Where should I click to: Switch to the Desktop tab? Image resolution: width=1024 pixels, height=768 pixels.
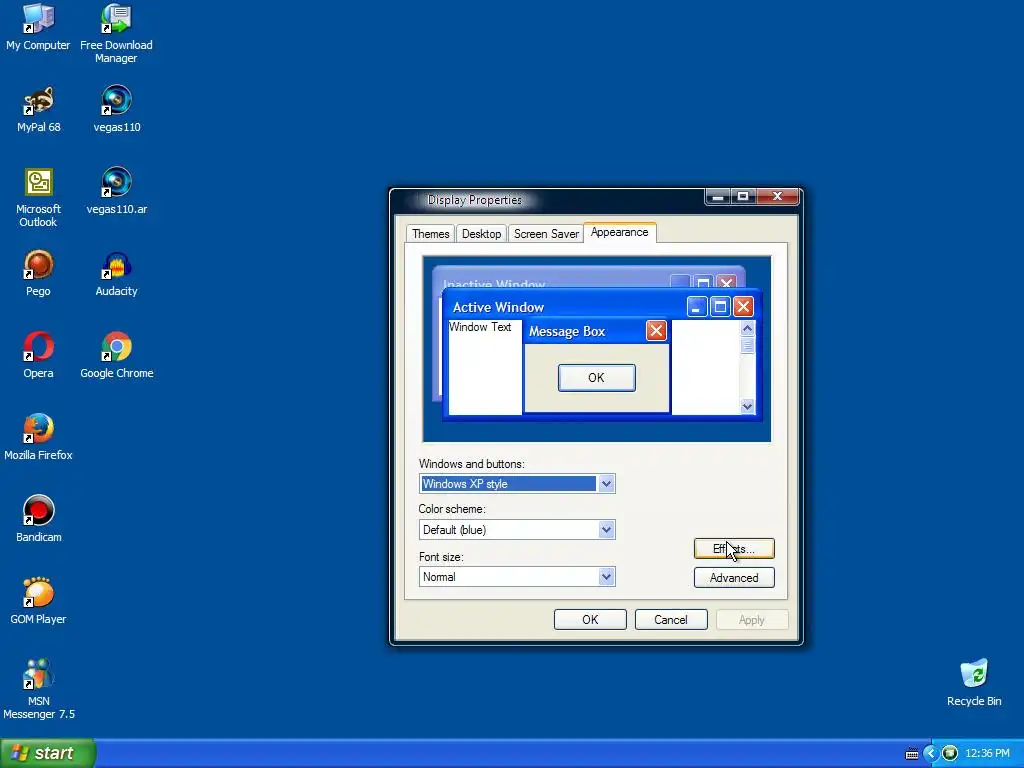coord(481,234)
